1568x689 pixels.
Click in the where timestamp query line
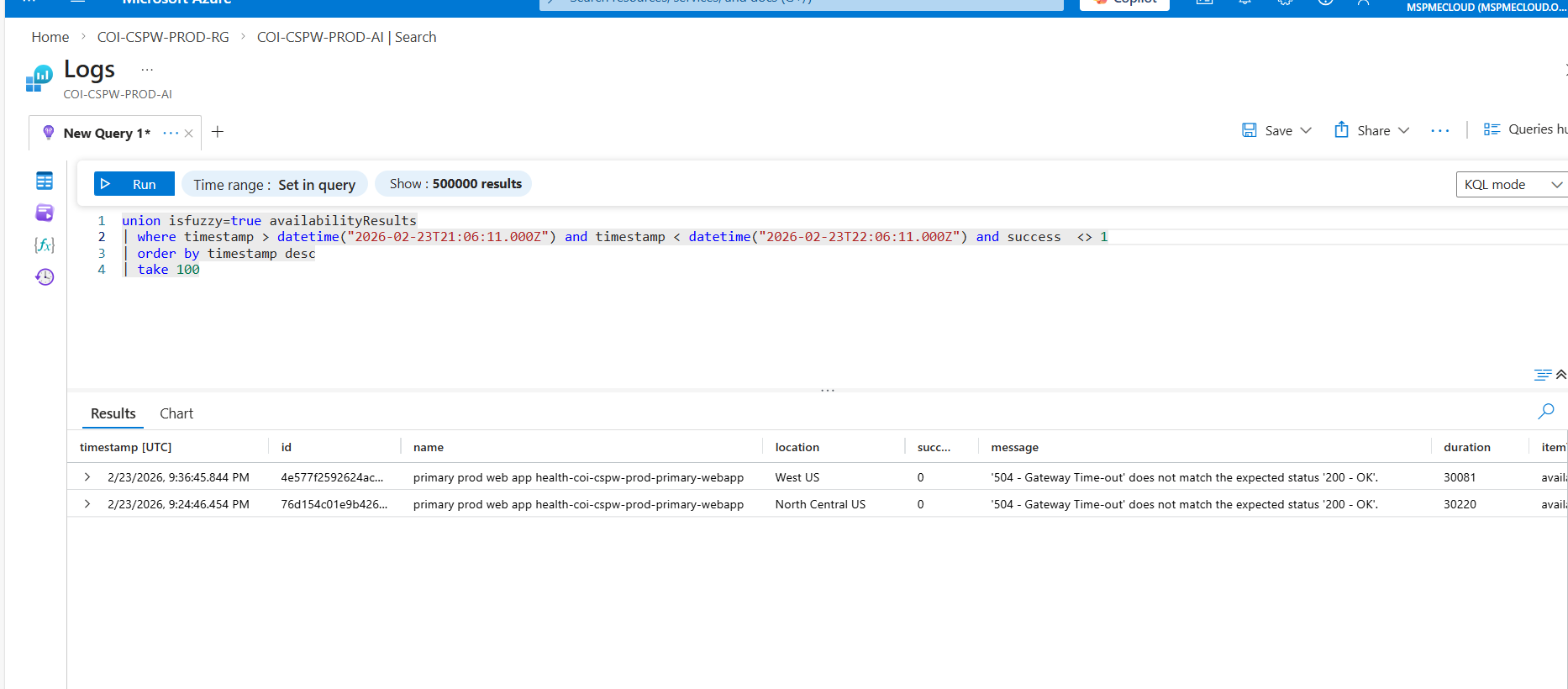615,237
